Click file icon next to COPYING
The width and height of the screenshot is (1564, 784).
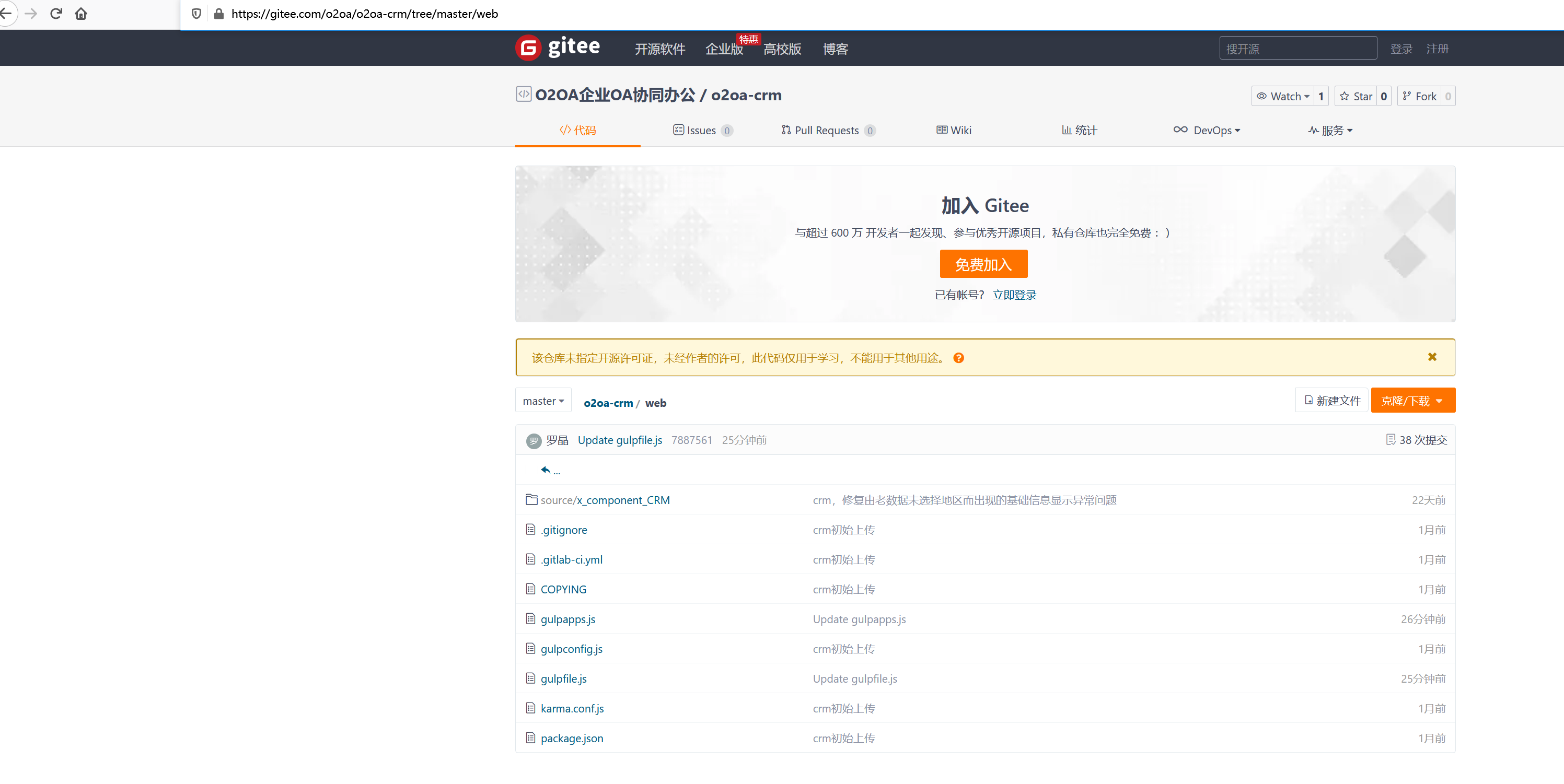530,589
